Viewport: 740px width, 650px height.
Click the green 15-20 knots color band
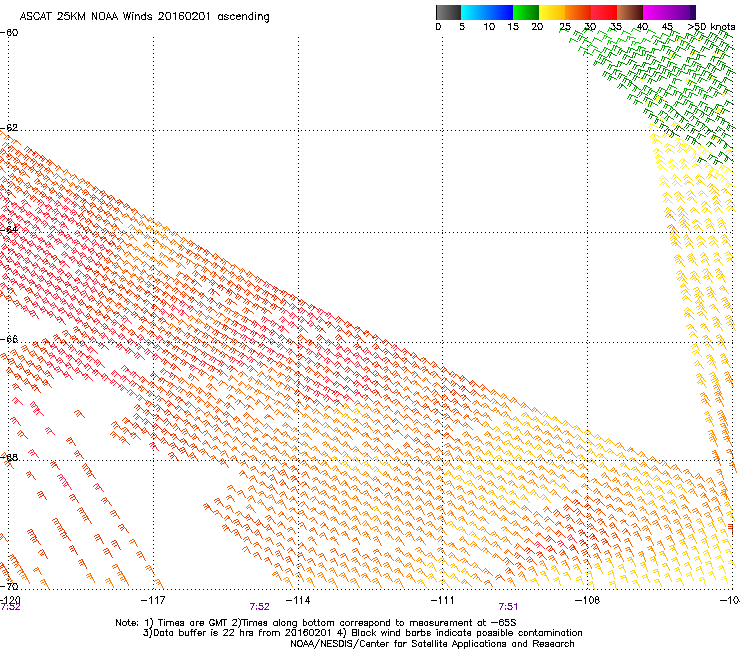click(526, 12)
